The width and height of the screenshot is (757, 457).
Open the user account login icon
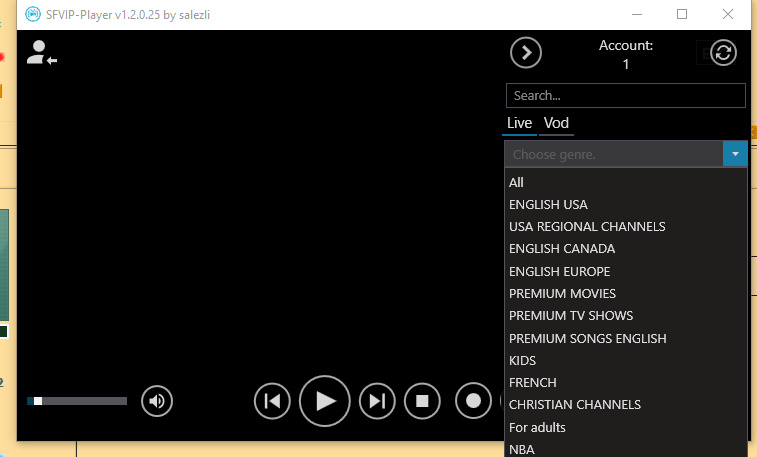[x=42, y=53]
